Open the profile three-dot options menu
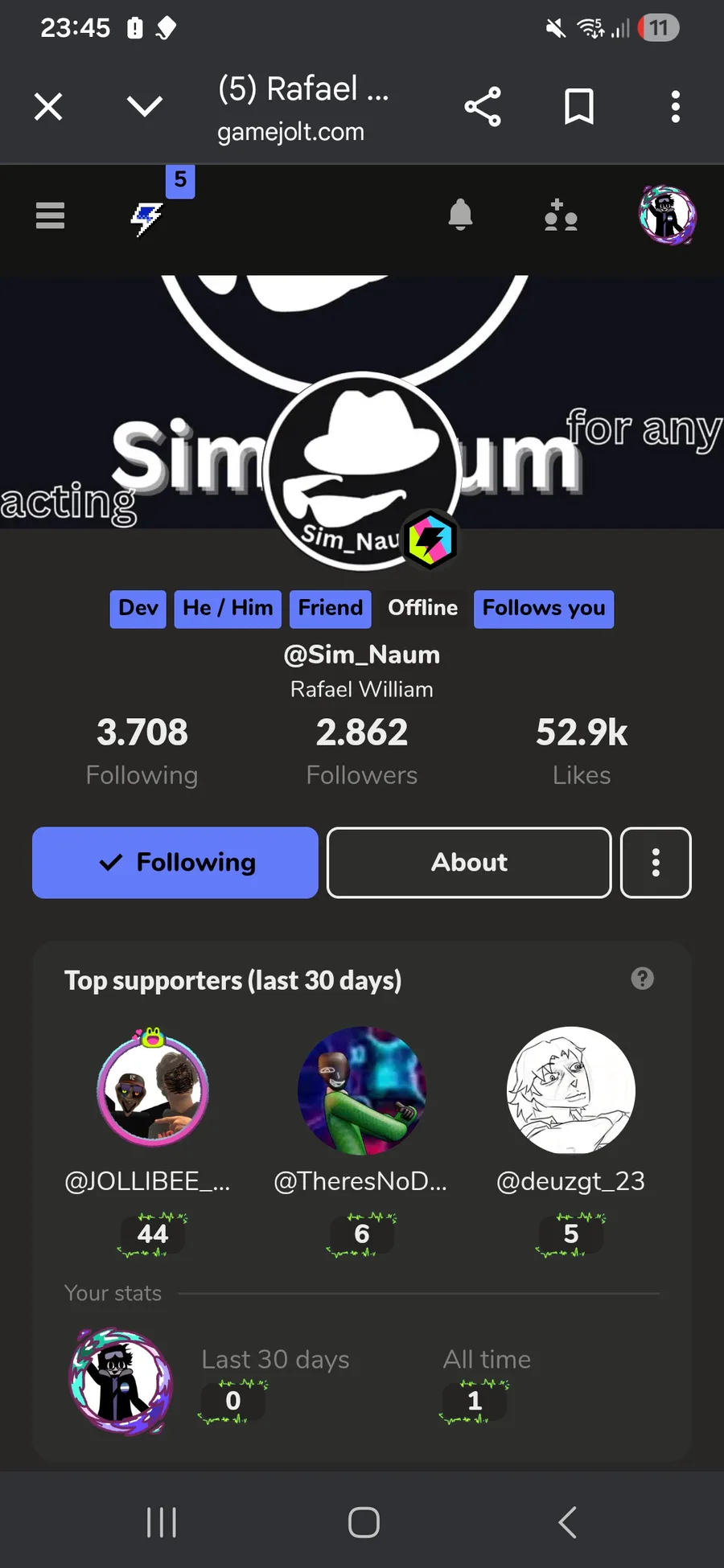 (x=656, y=863)
